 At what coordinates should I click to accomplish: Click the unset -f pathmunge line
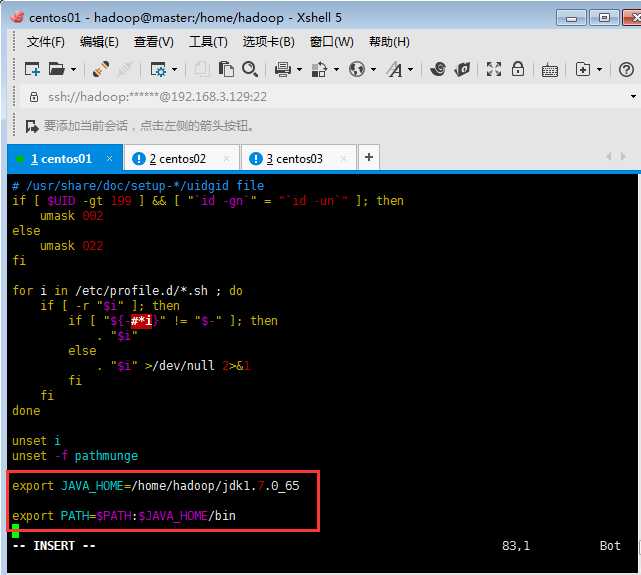point(75,455)
